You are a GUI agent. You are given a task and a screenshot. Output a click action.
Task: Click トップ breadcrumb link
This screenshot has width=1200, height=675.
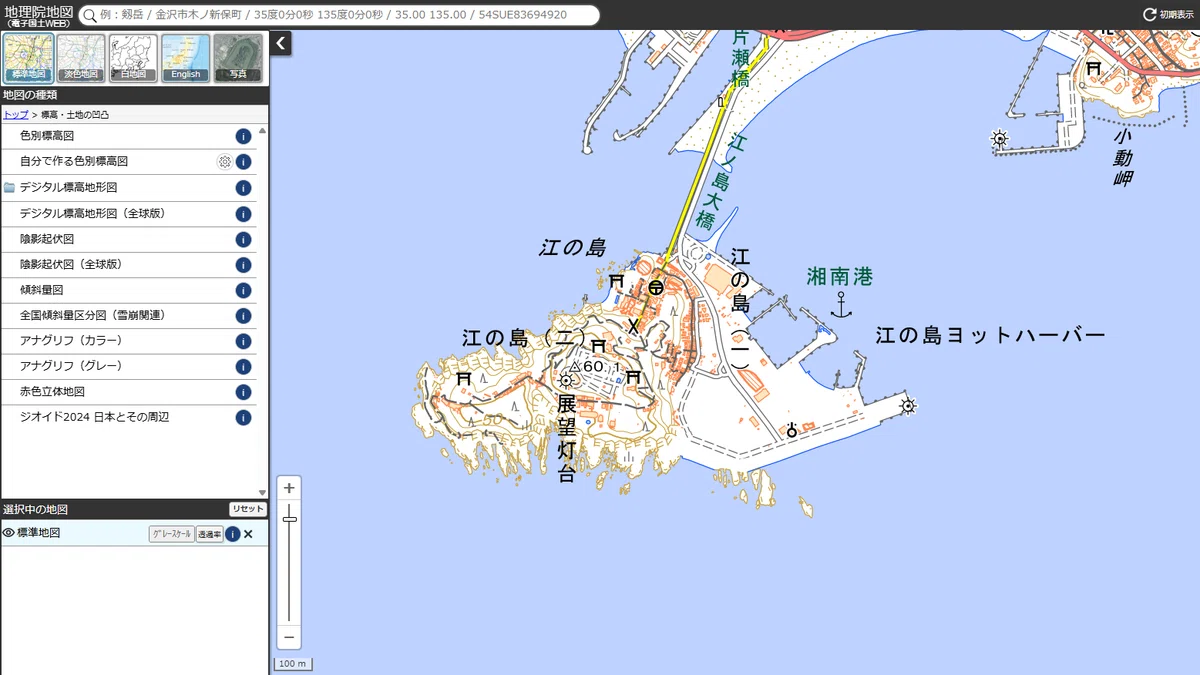16,115
